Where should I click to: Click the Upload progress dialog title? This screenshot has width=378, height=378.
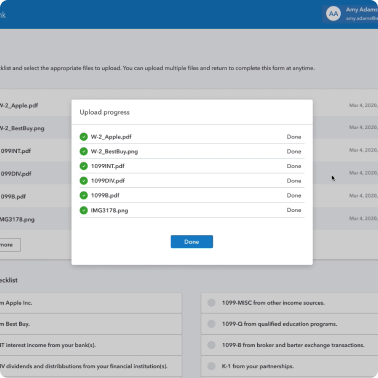(x=105, y=112)
